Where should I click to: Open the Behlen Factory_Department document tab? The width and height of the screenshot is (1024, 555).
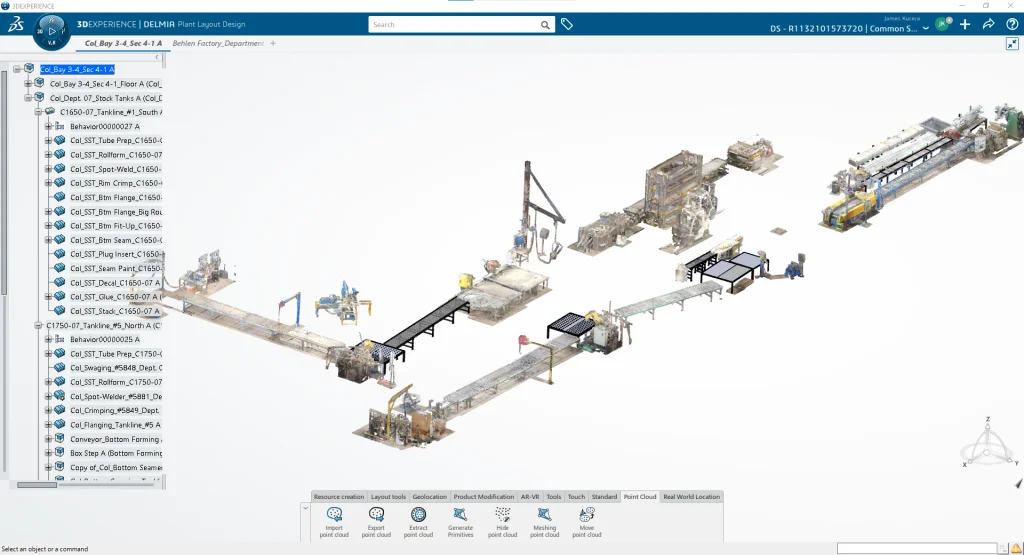click(x=217, y=44)
